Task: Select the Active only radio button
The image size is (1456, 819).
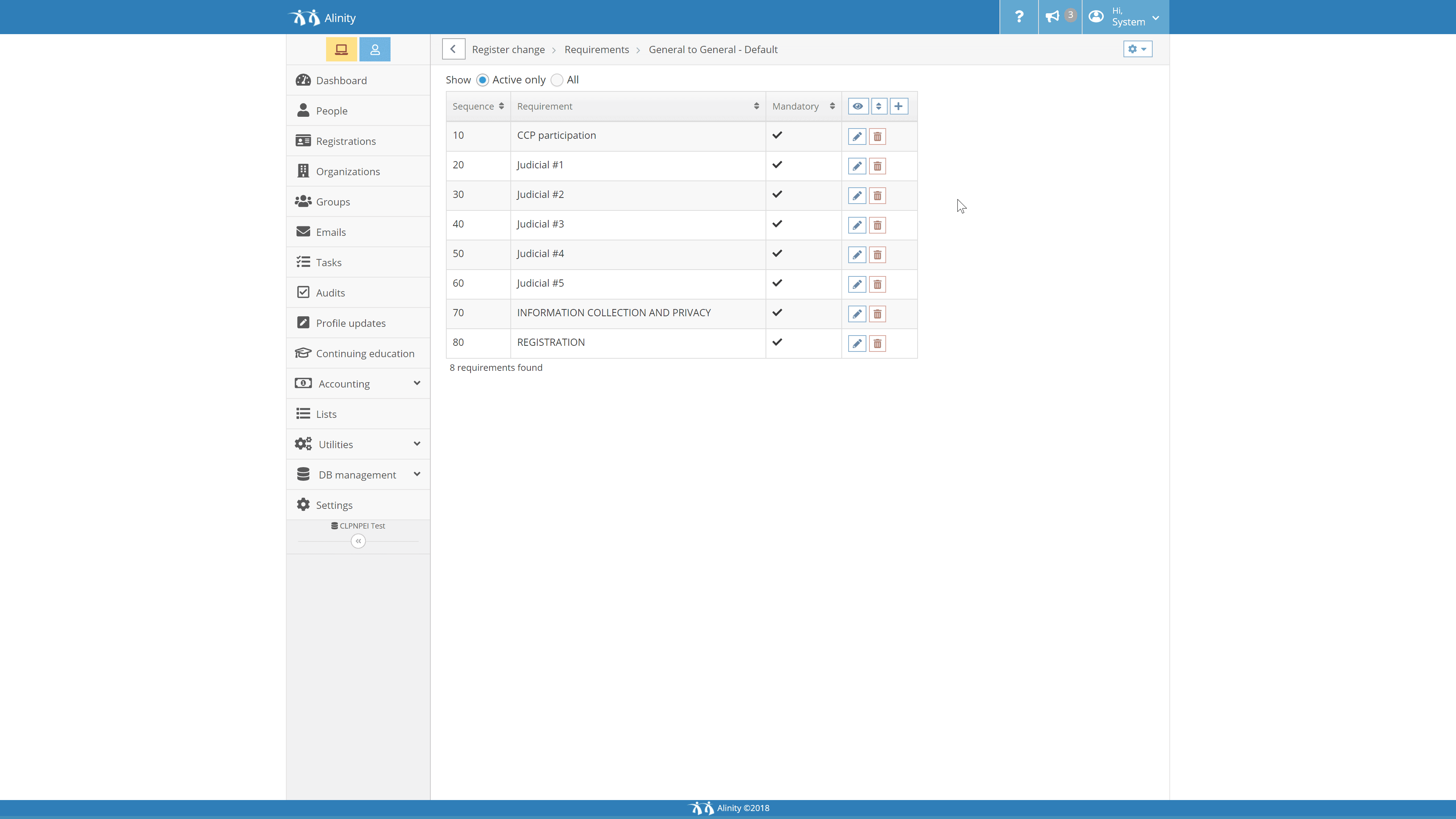Action: coord(482,80)
